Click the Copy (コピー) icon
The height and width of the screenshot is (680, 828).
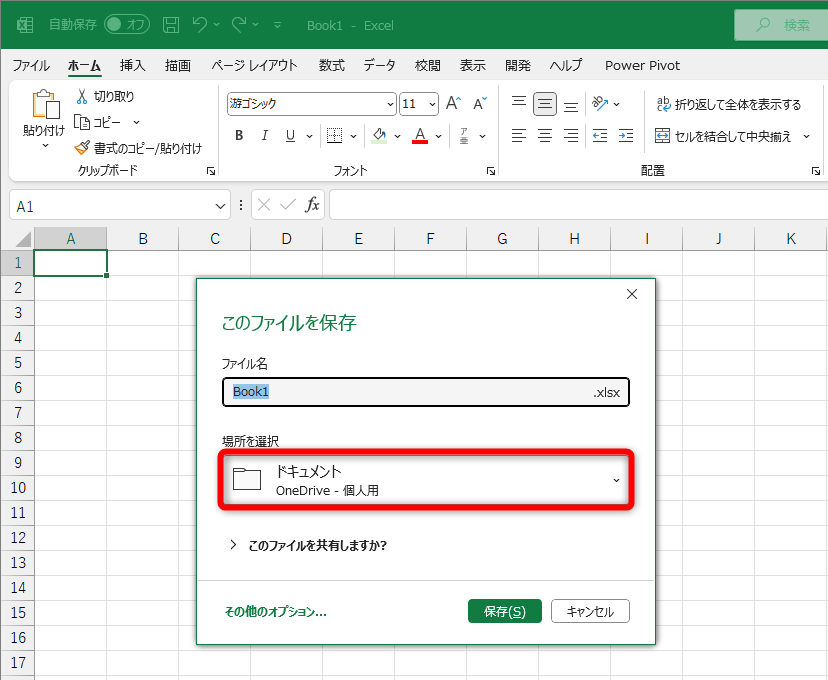[x=84, y=122]
